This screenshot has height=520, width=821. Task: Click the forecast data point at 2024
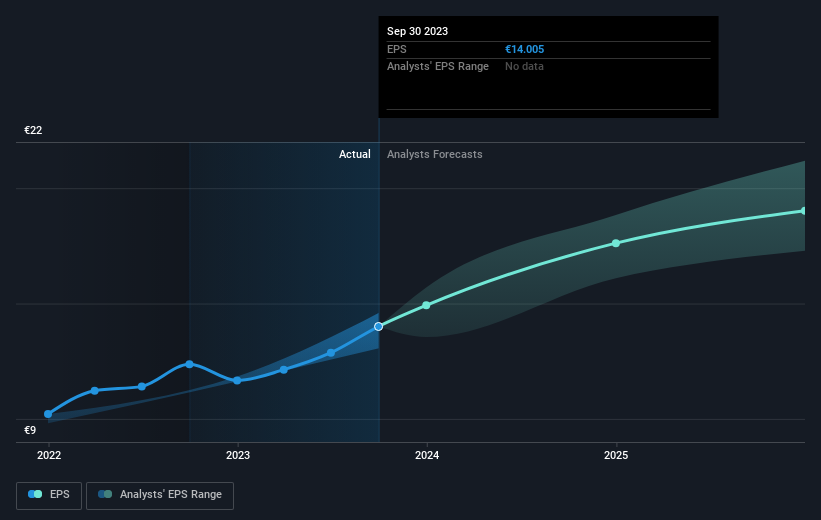[x=426, y=305]
